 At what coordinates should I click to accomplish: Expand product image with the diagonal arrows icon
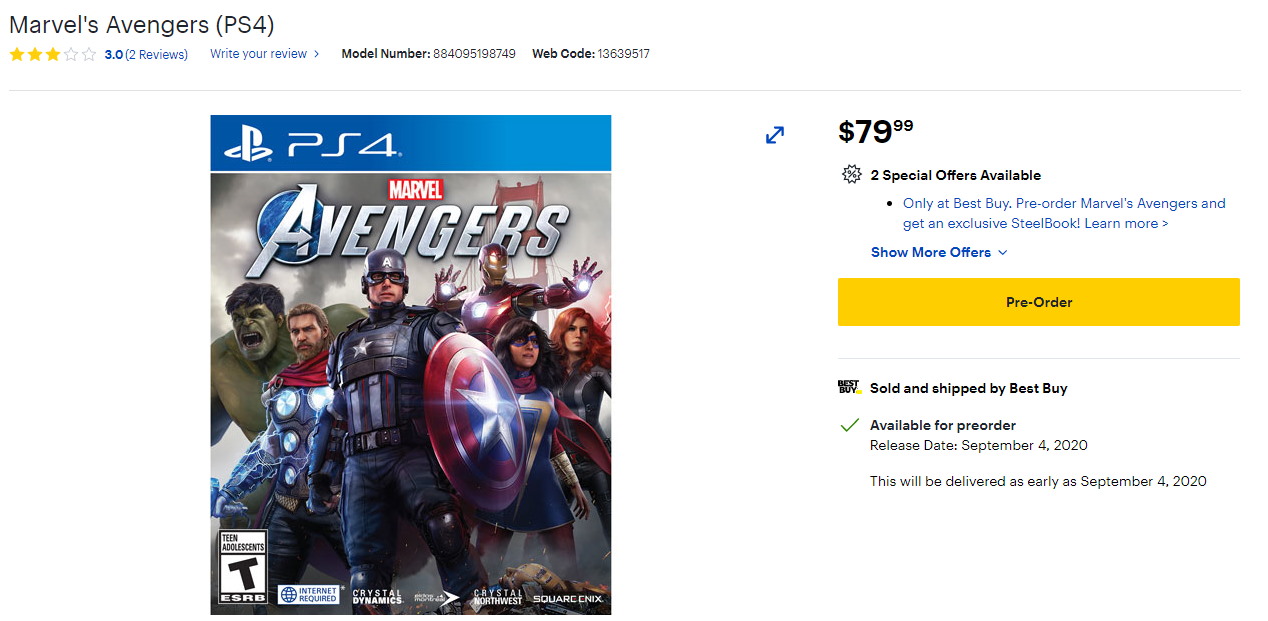pos(775,135)
